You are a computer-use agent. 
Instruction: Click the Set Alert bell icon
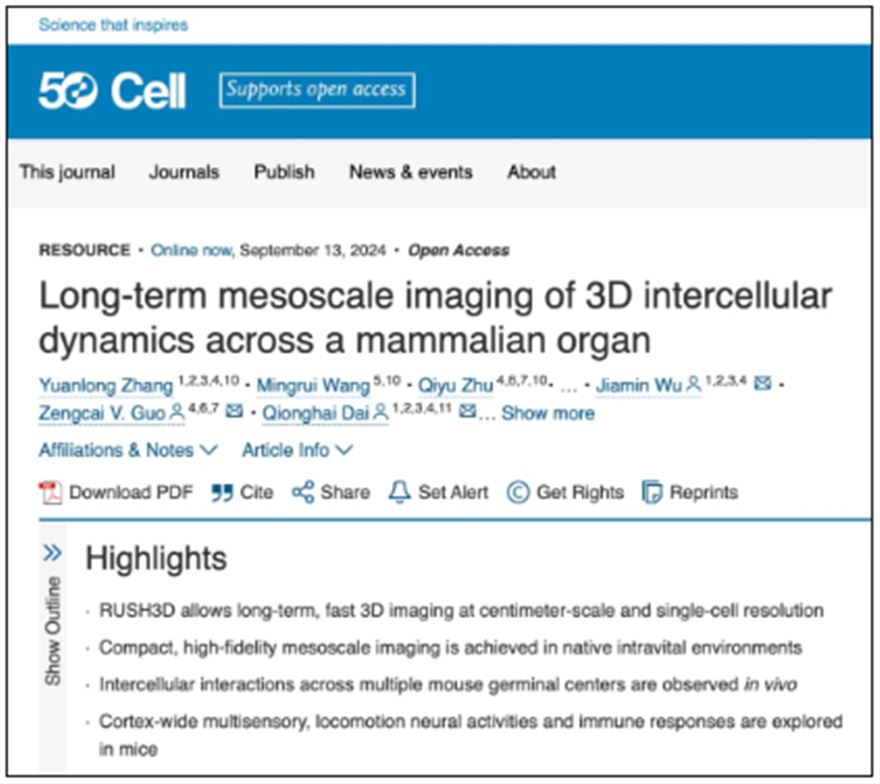[x=400, y=492]
